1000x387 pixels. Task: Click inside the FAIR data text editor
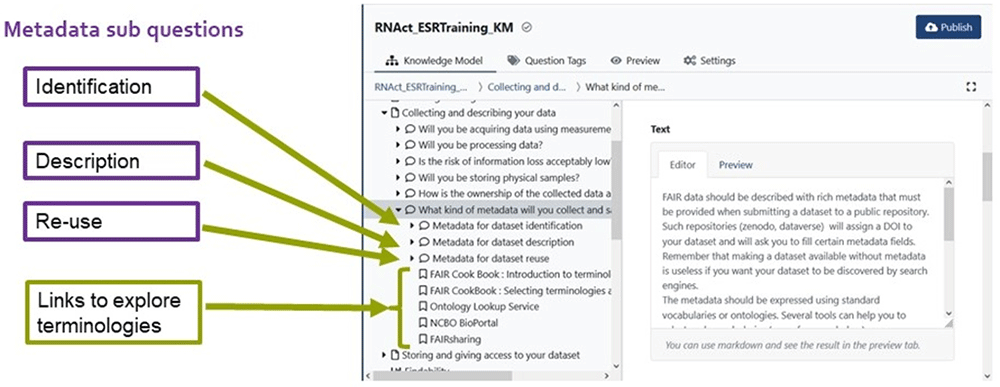(797, 254)
